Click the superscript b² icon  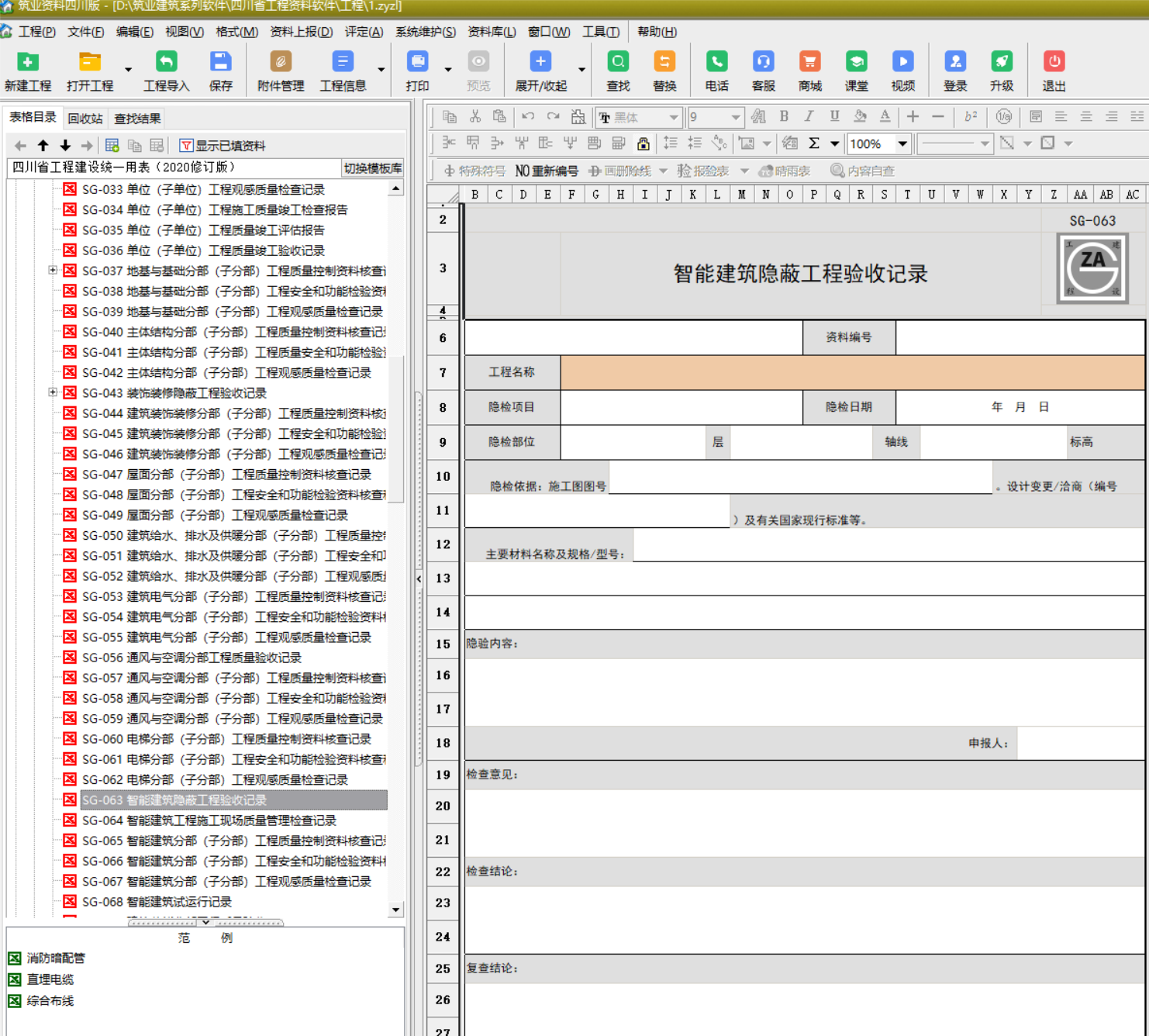click(971, 116)
